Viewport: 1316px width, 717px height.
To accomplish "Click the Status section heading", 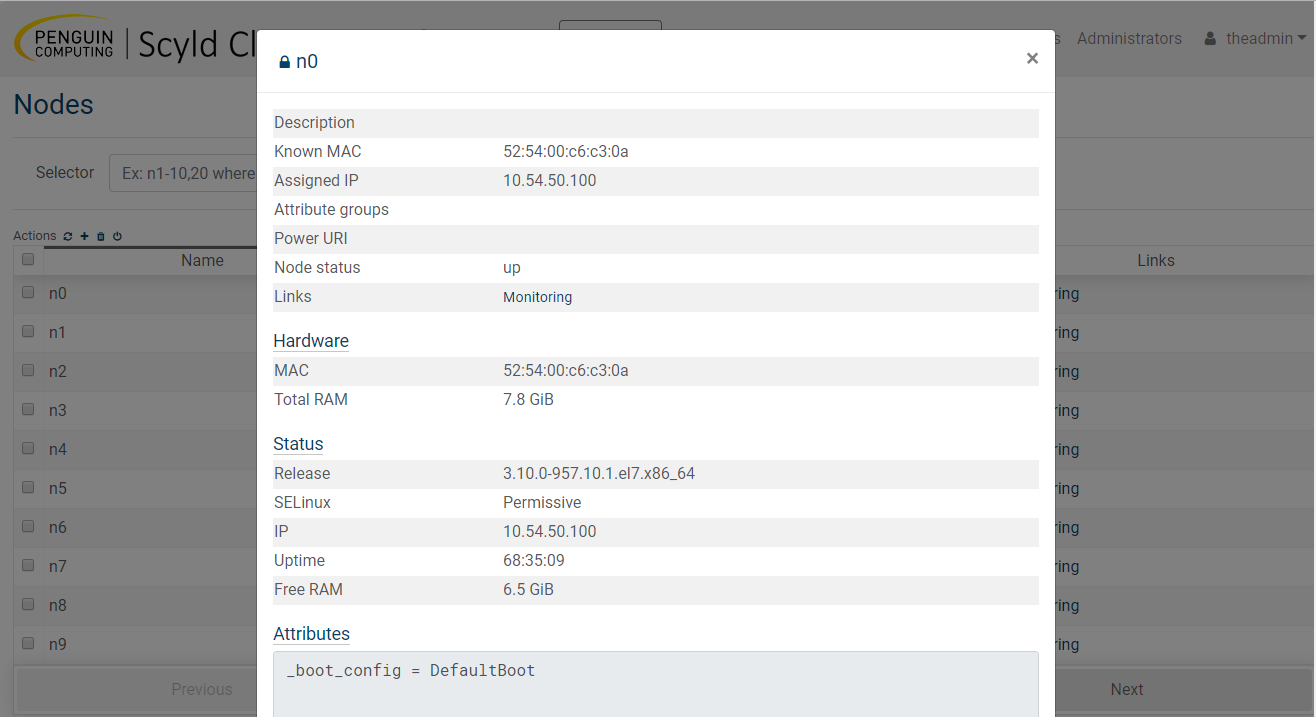I will click(x=298, y=444).
